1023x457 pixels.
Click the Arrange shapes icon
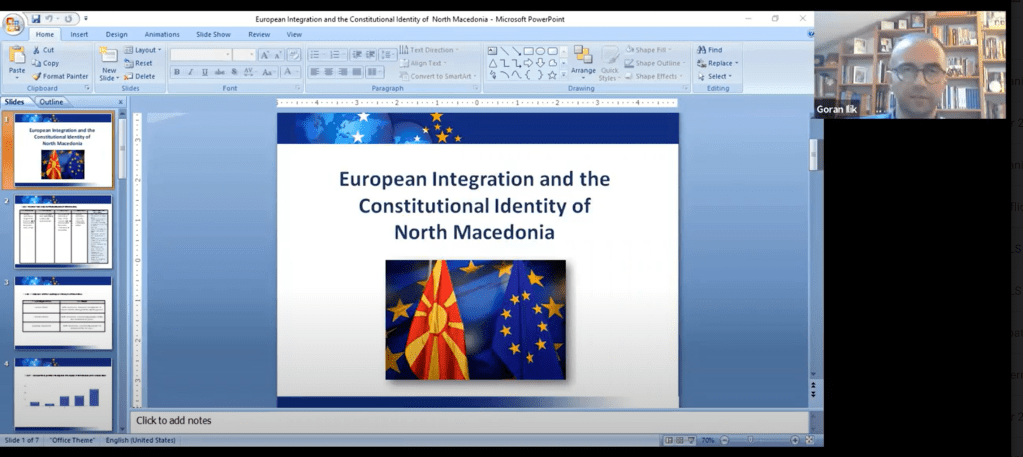[583, 60]
